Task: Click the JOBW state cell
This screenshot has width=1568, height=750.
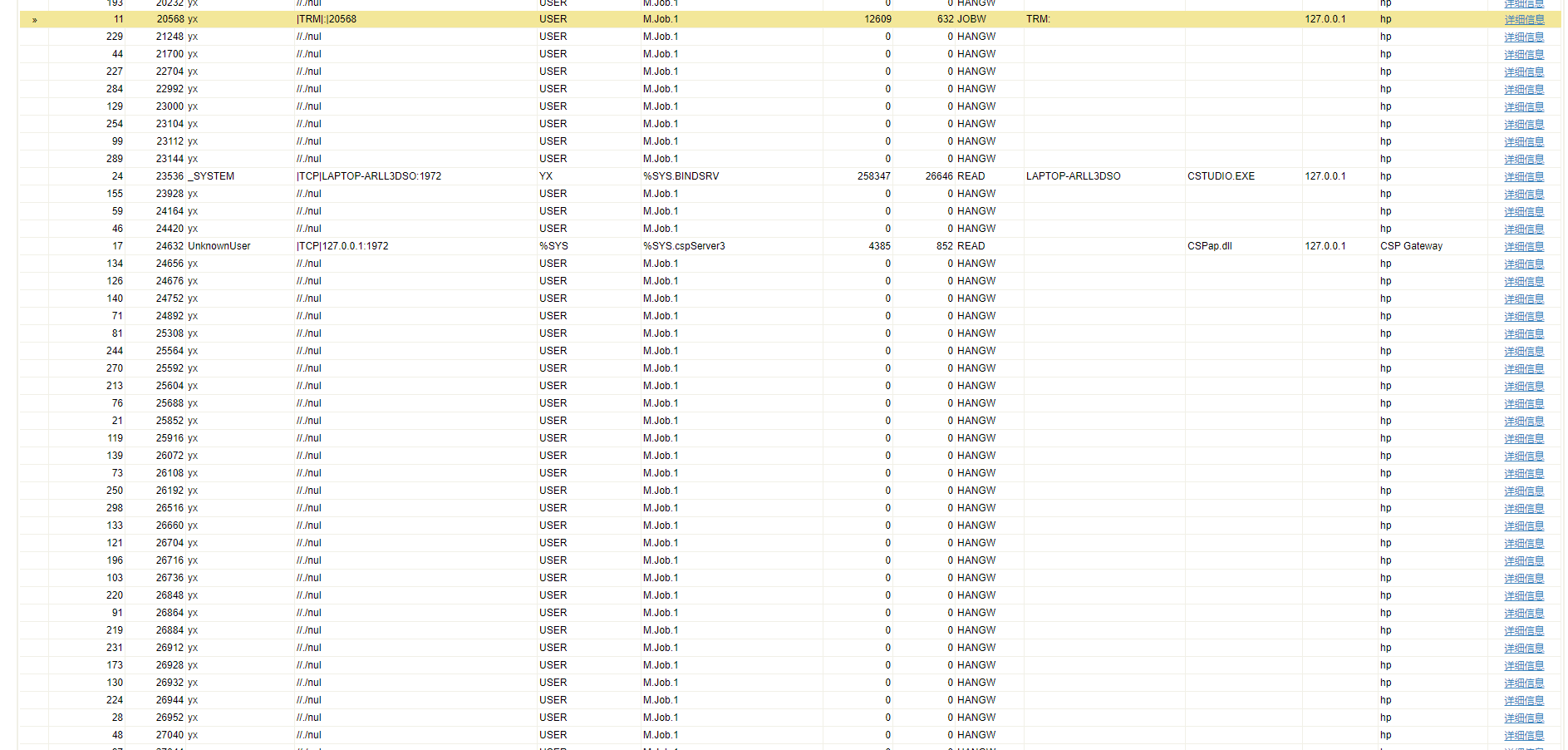Action: [x=971, y=19]
